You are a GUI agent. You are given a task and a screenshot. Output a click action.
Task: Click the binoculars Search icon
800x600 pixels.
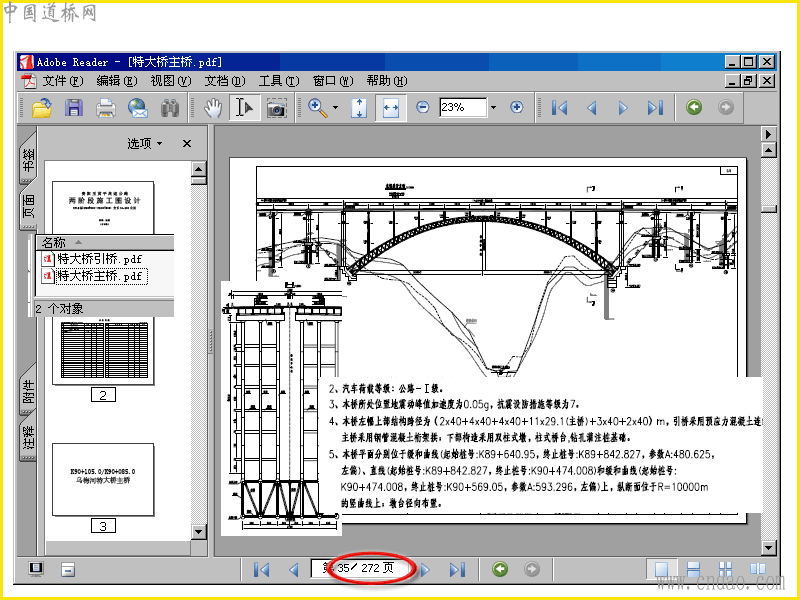(x=169, y=107)
